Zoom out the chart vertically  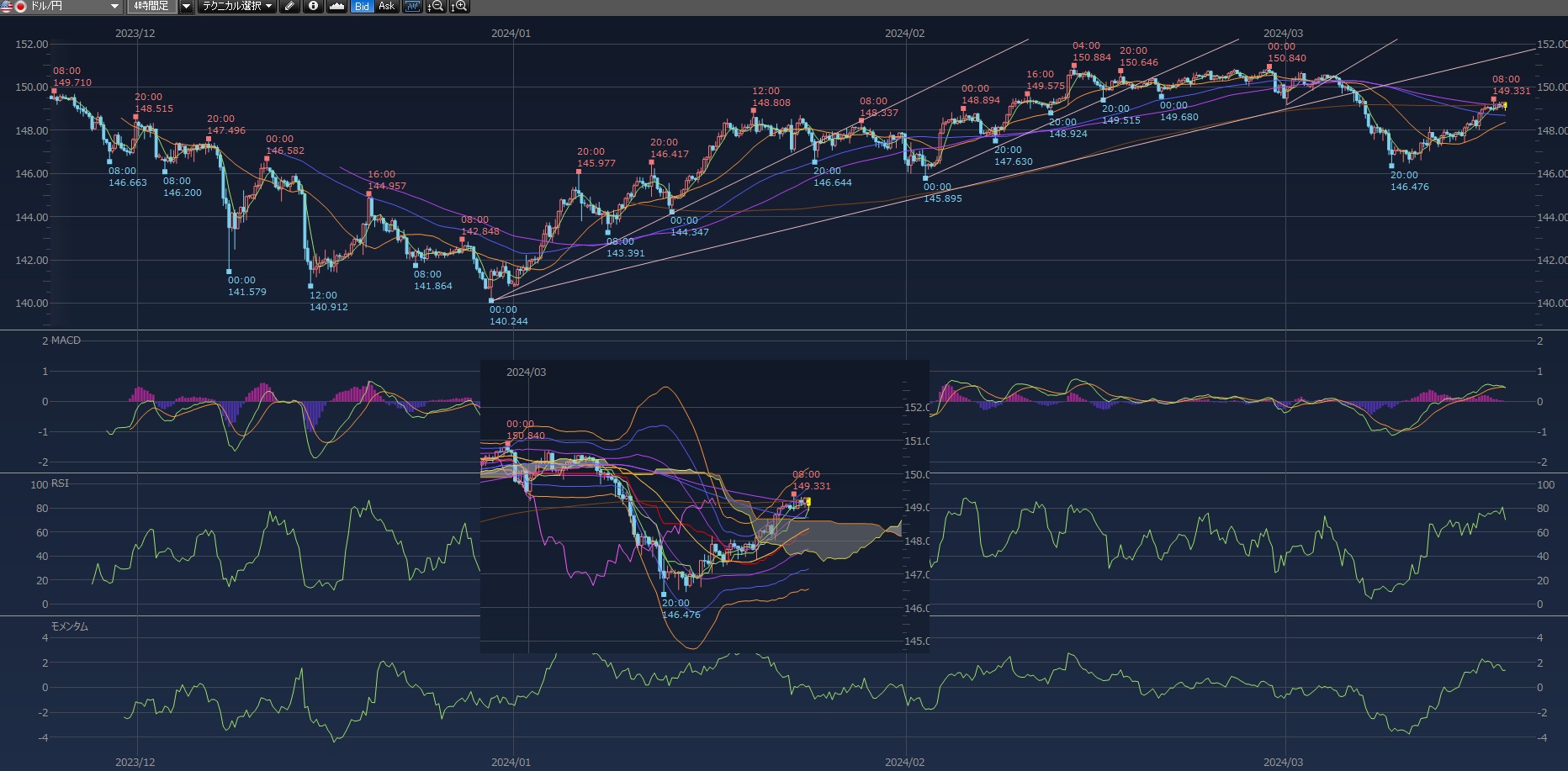(x=436, y=7)
